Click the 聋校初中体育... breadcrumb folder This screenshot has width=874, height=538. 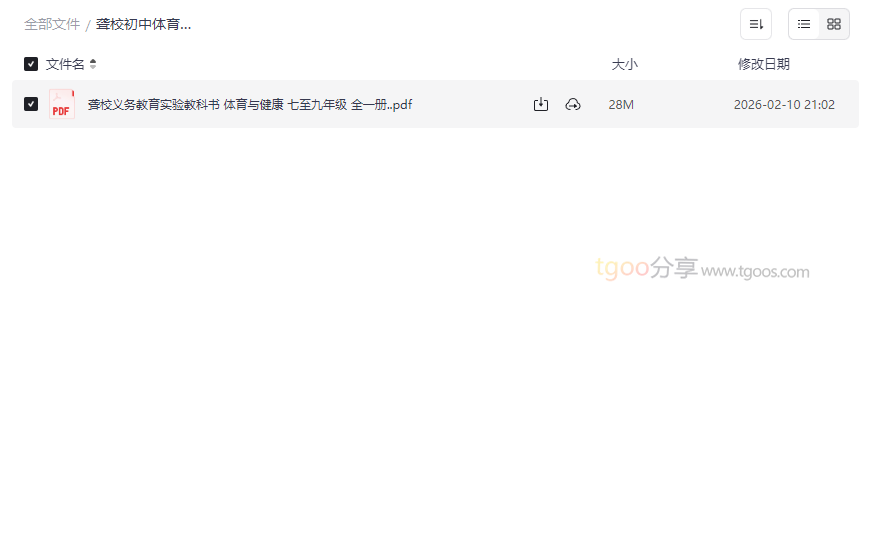point(143,24)
